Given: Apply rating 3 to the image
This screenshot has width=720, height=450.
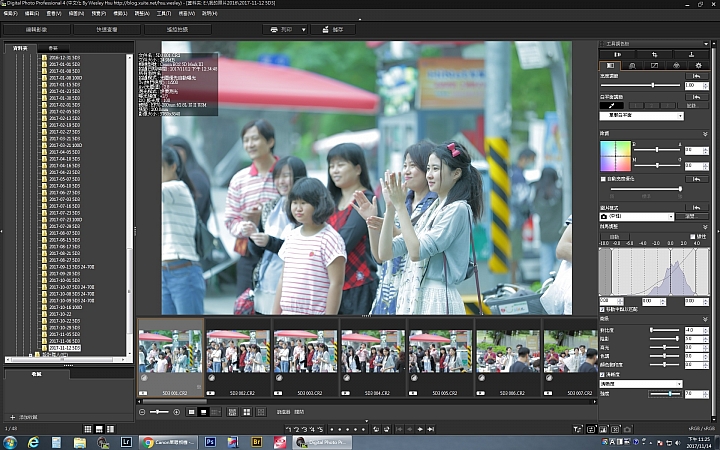Looking at the screenshot, I should tap(304, 429).
